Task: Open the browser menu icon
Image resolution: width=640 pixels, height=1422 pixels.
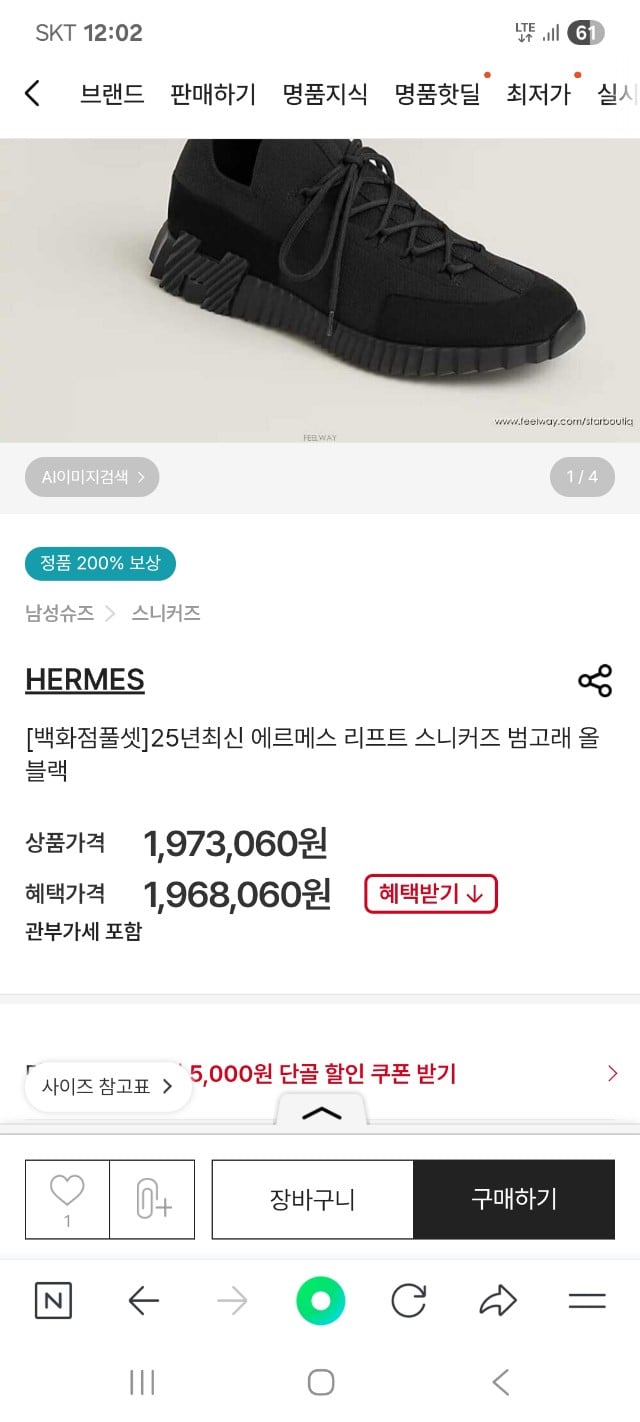Action: coord(585,1301)
